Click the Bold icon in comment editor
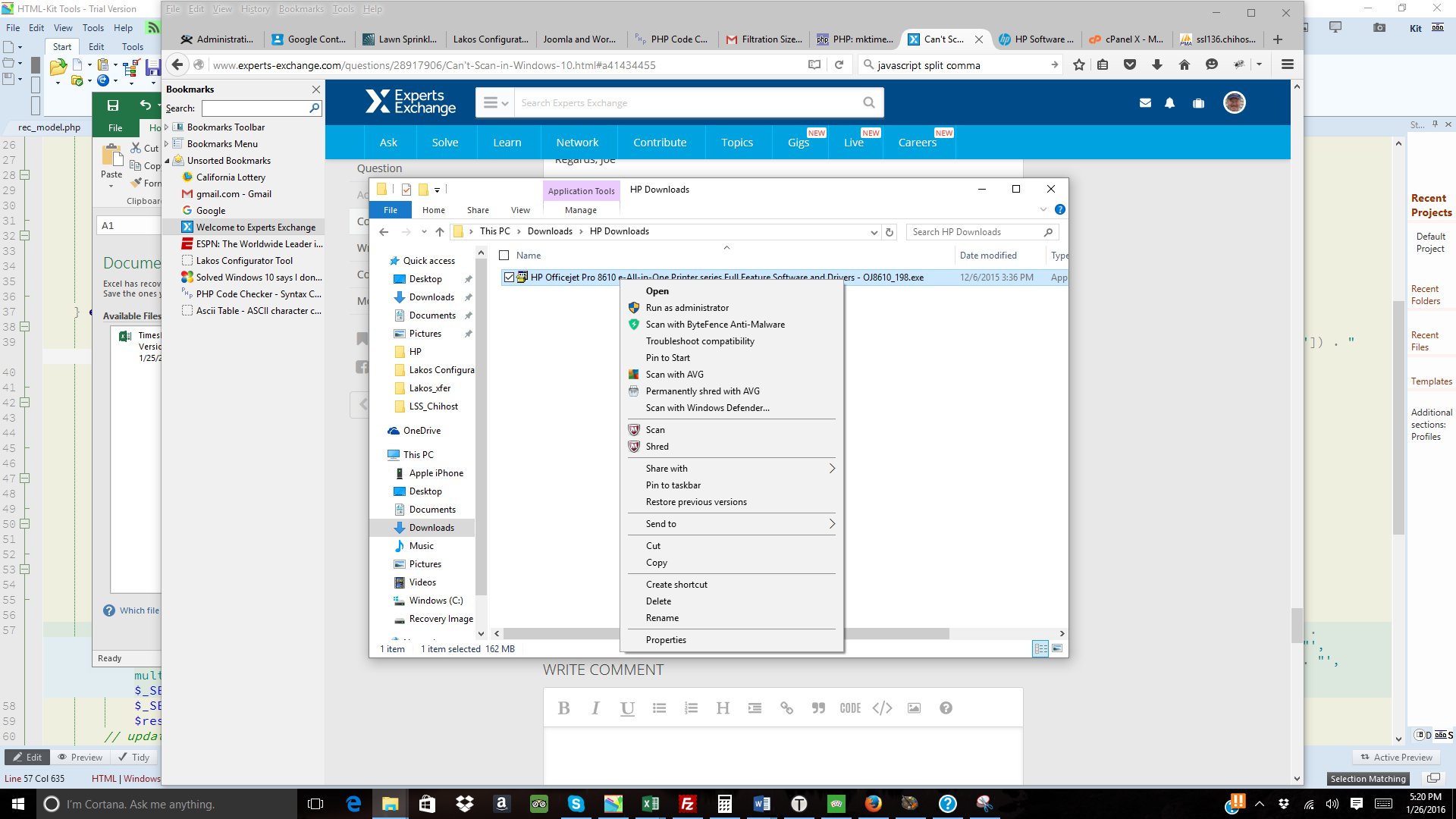The image size is (1456, 819). pos(563,708)
